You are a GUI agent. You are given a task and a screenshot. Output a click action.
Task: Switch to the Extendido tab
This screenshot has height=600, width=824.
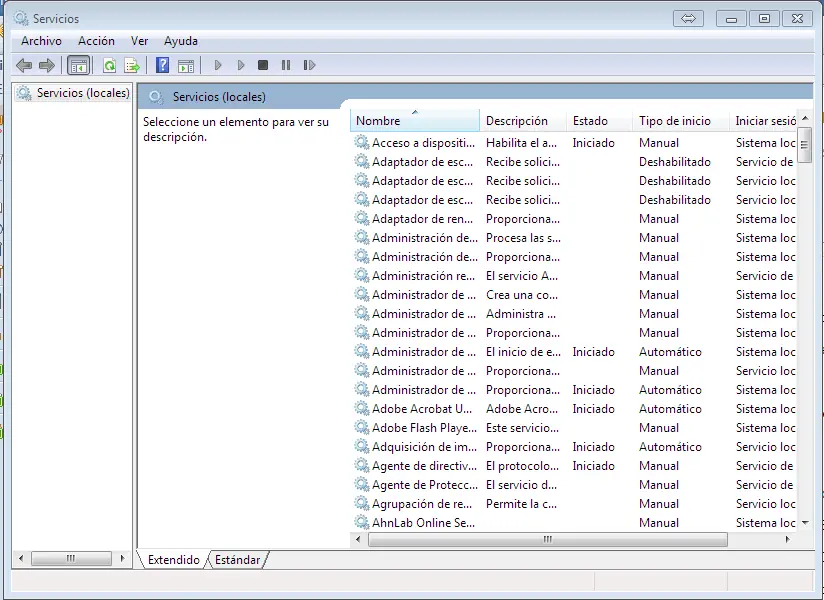coord(173,560)
